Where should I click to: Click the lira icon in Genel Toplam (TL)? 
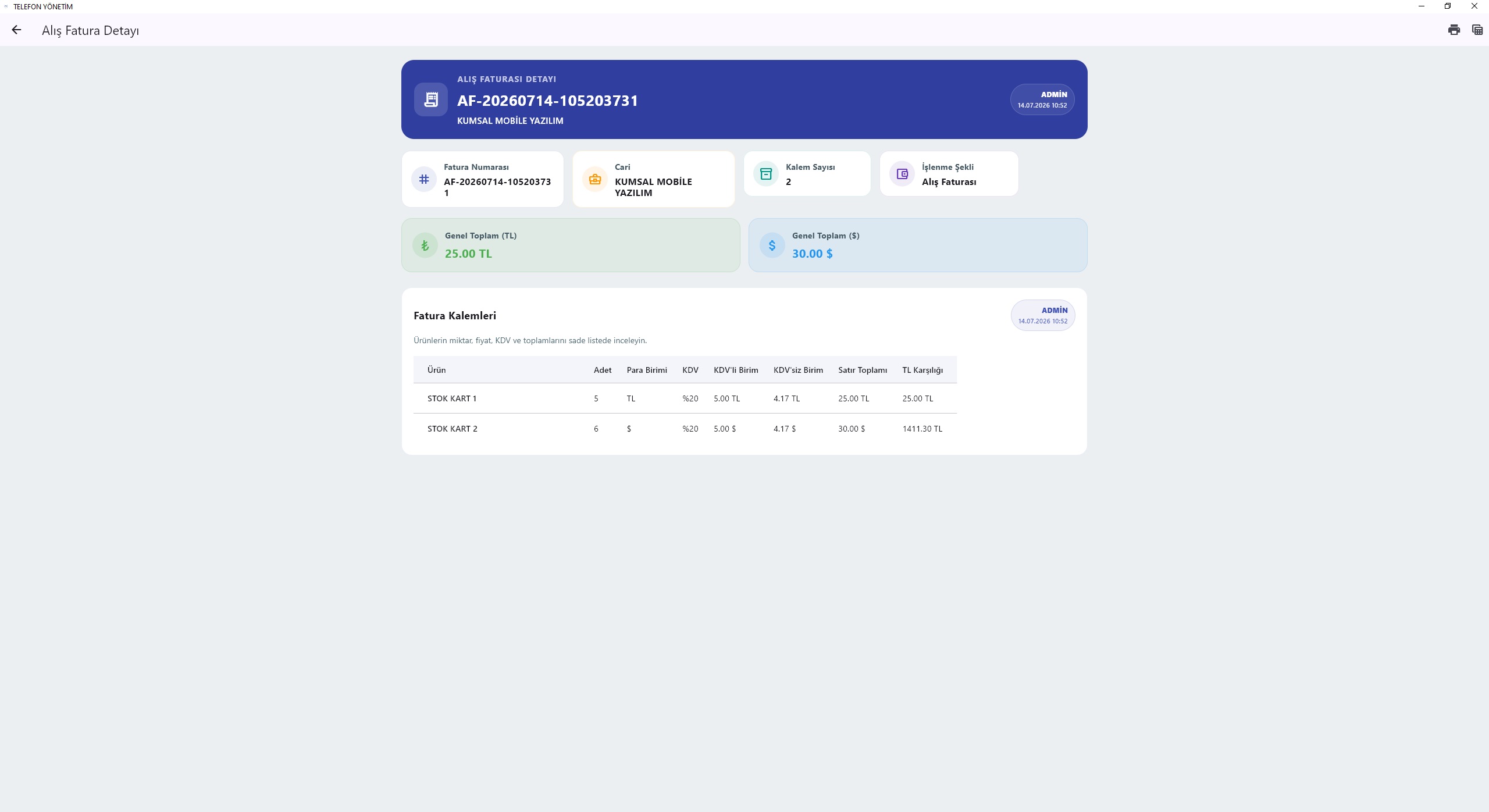tap(425, 245)
